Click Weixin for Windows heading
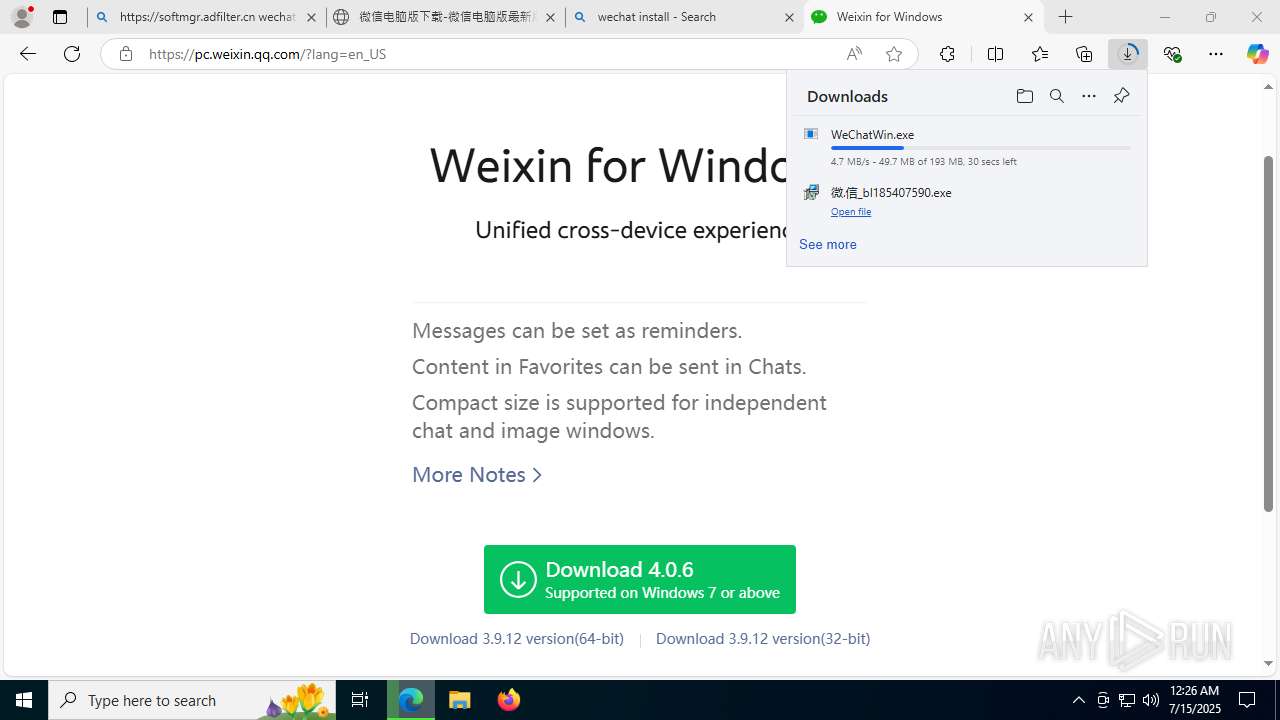Image resolution: width=1280 pixels, height=720 pixels. click(x=610, y=165)
